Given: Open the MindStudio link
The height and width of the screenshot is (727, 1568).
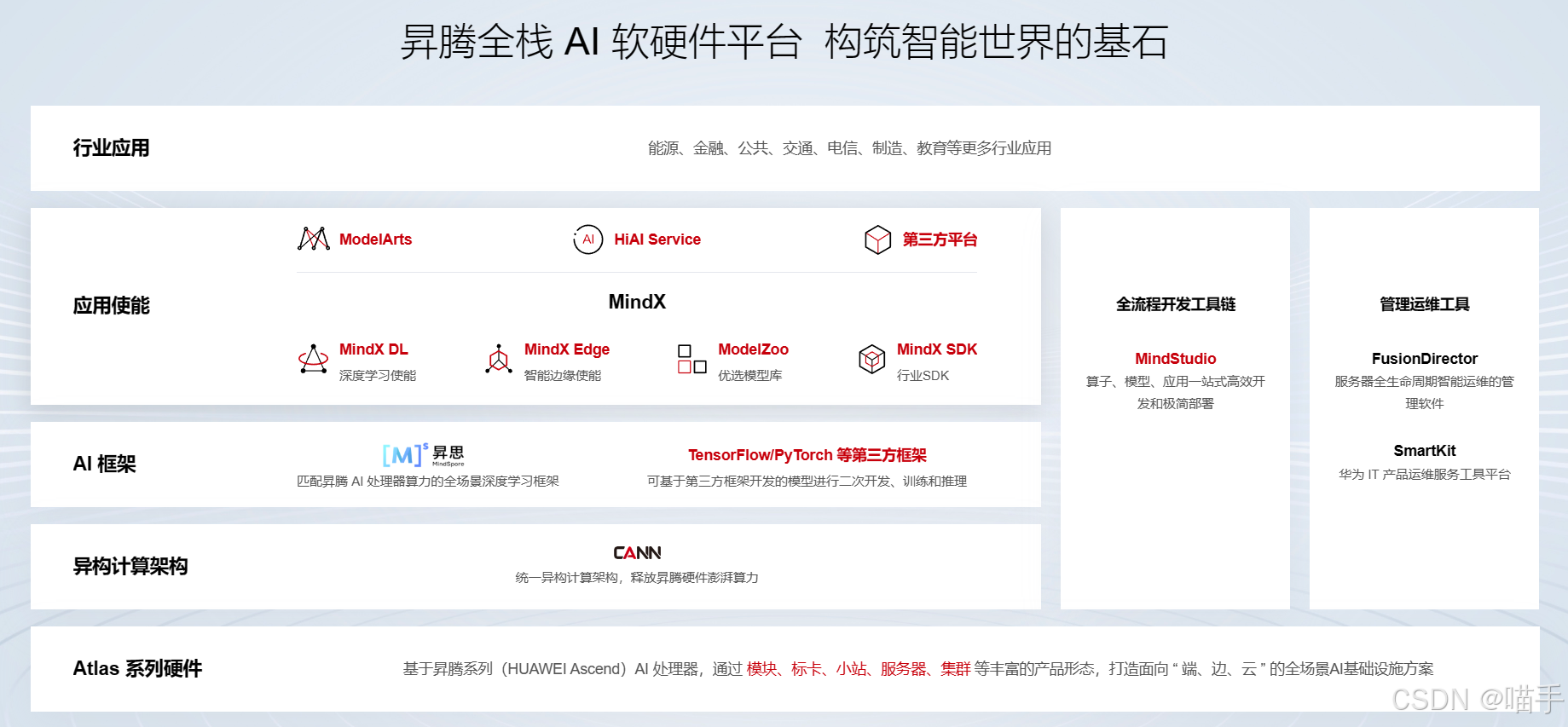Looking at the screenshot, I should point(1175,359).
